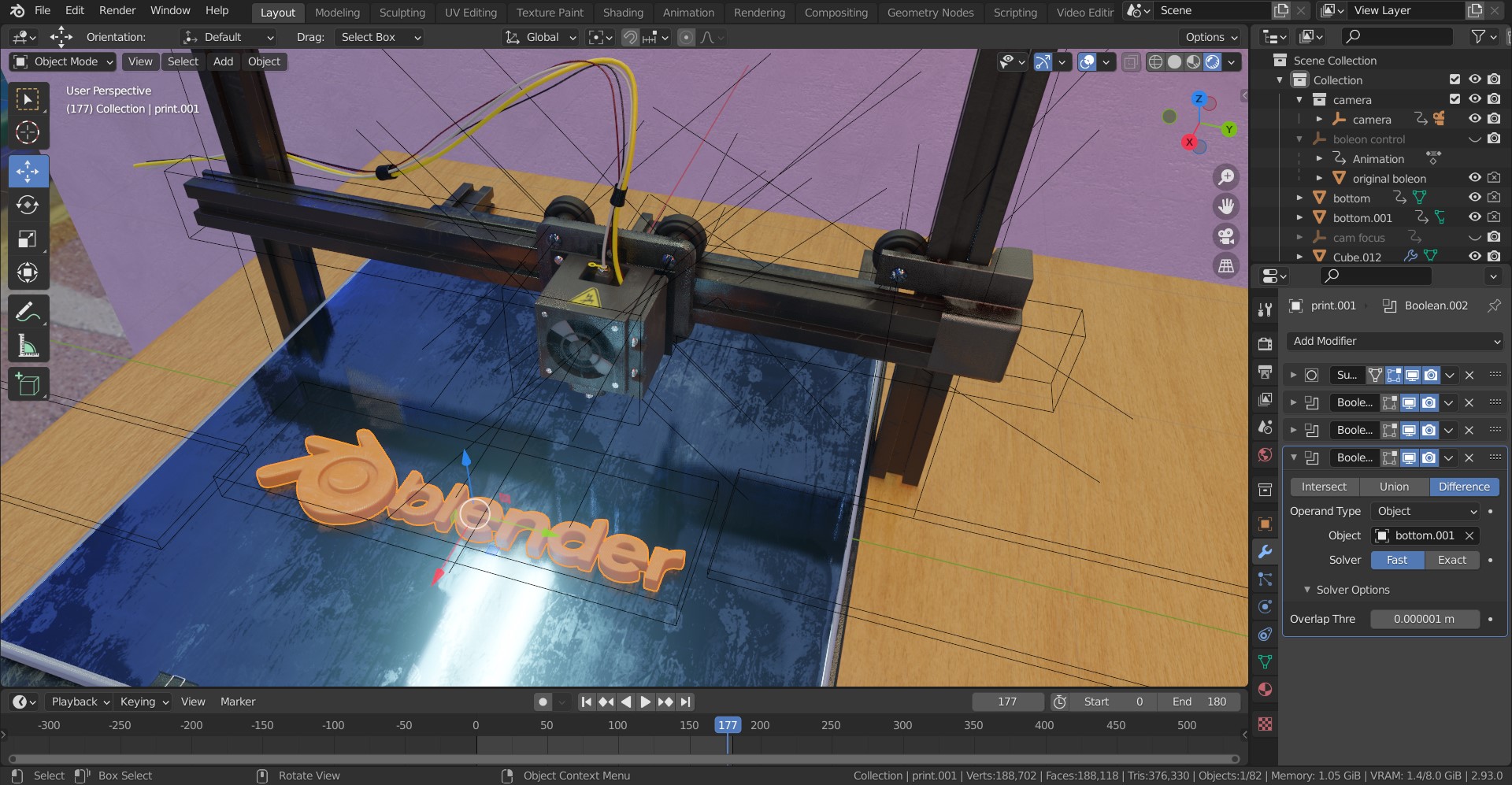
Task: Switch to the Shading workspace tab
Action: point(623,12)
